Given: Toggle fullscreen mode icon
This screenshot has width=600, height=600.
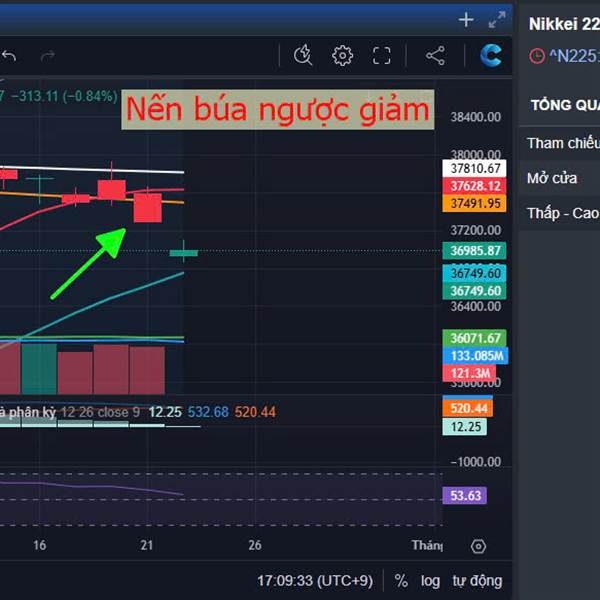Looking at the screenshot, I should (382, 56).
